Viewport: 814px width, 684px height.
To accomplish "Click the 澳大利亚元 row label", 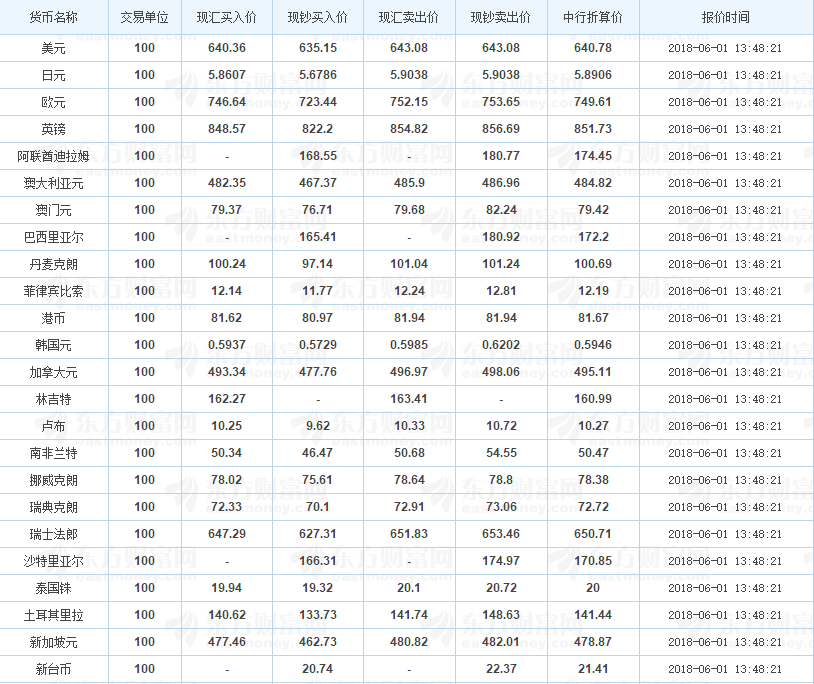I will click(53, 183).
